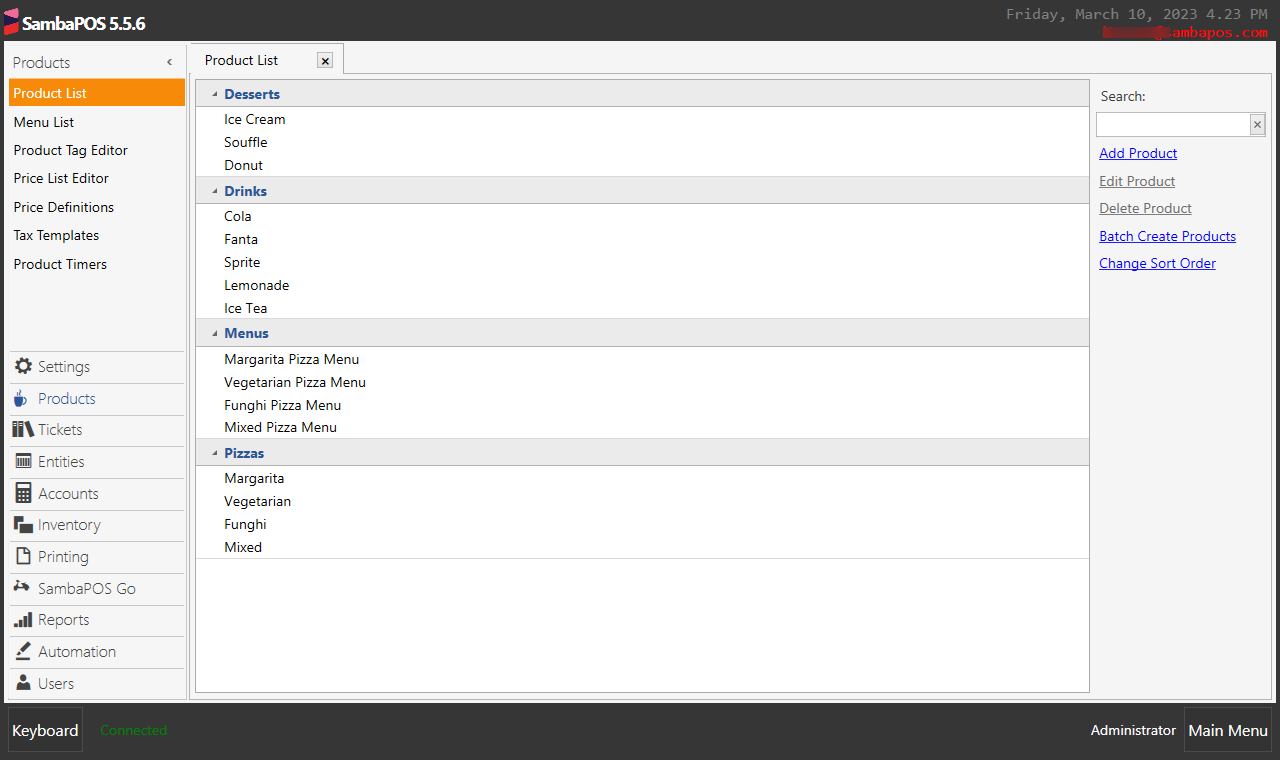The height and width of the screenshot is (760, 1280).
Task: Click the Add Product link
Action: click(1138, 153)
